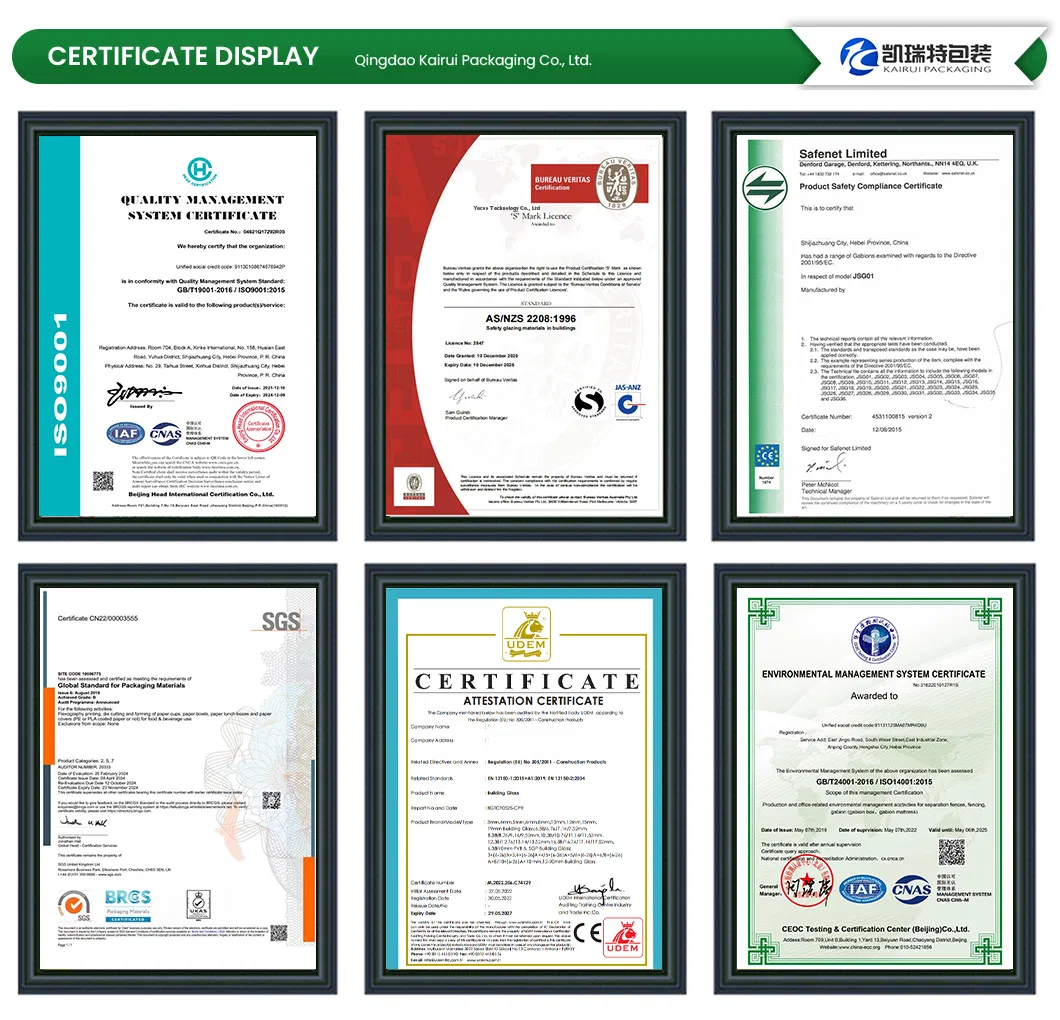Open the Environmental Management System Certificate frame
Image resolution: width=1060 pixels, height=1020 pixels.
pyautogui.click(x=874, y=779)
